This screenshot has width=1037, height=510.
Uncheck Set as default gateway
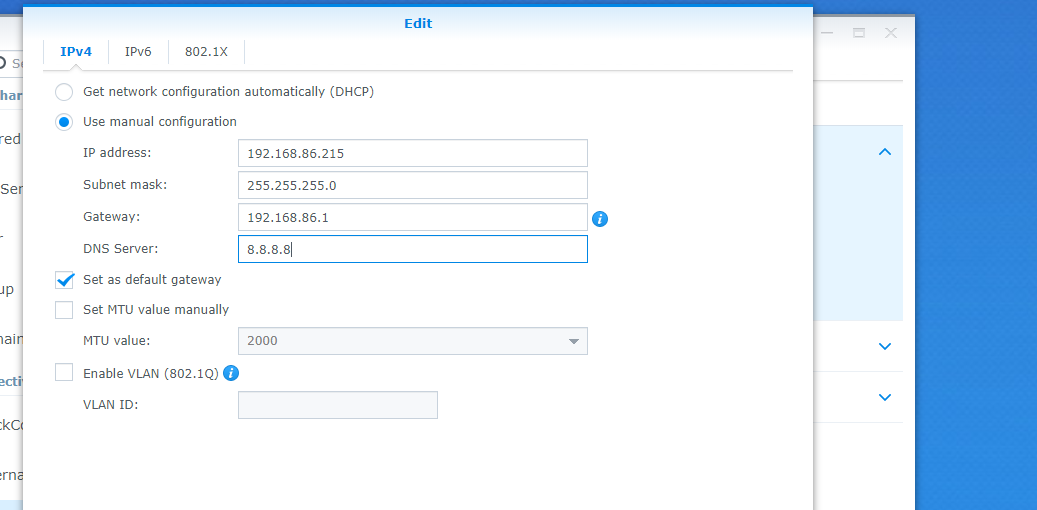point(65,280)
